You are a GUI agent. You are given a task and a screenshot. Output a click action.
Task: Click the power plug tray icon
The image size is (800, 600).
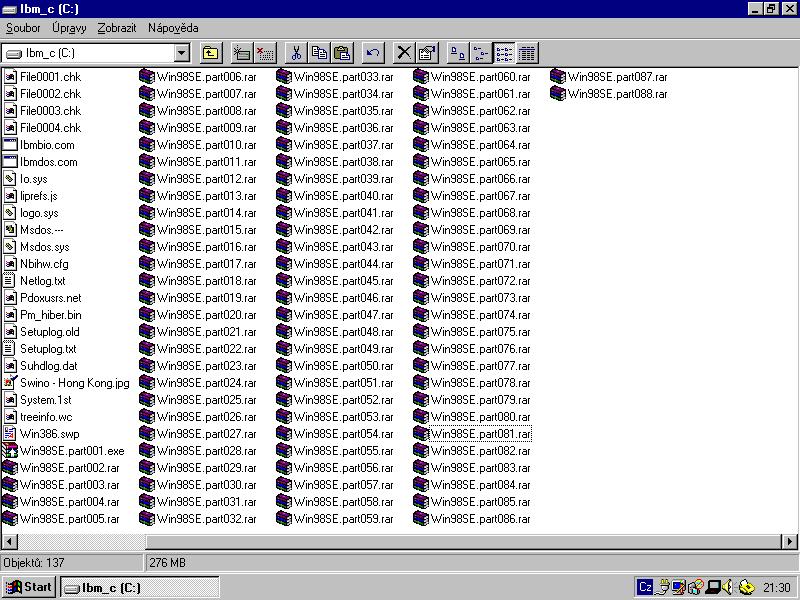(x=663, y=587)
